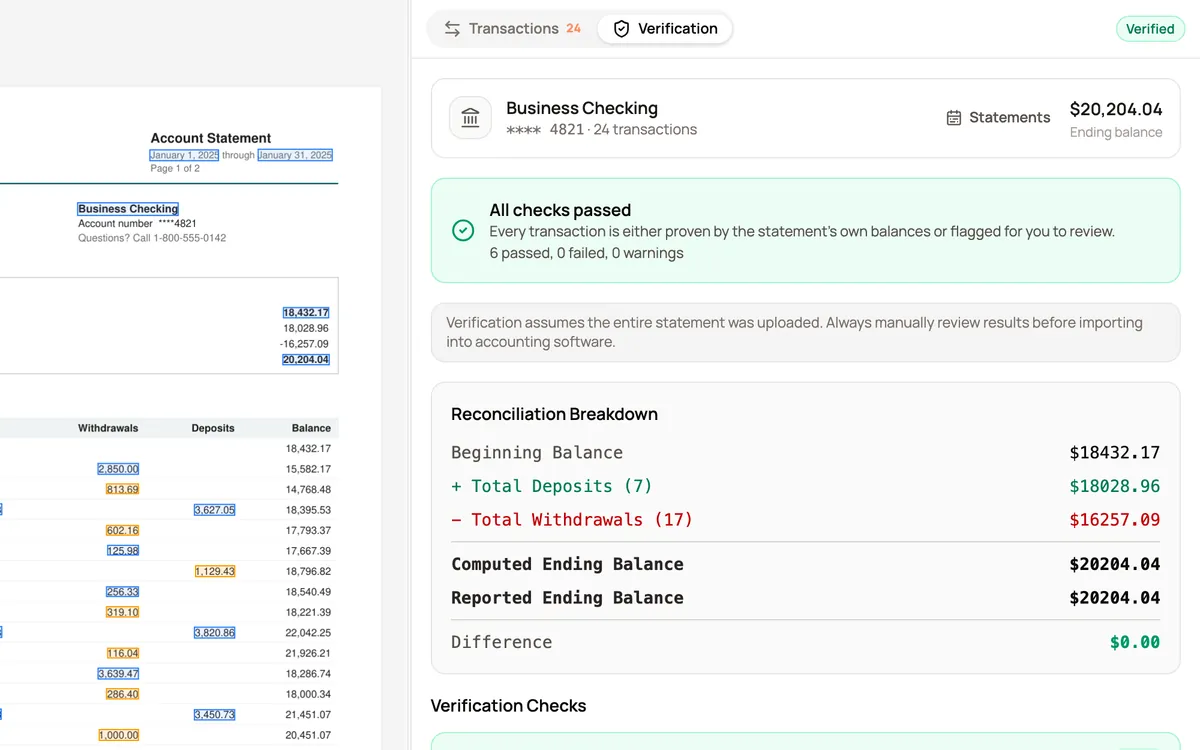1200x750 pixels.
Task: Click the Total Deposits (7) row
Action: click(x=805, y=486)
